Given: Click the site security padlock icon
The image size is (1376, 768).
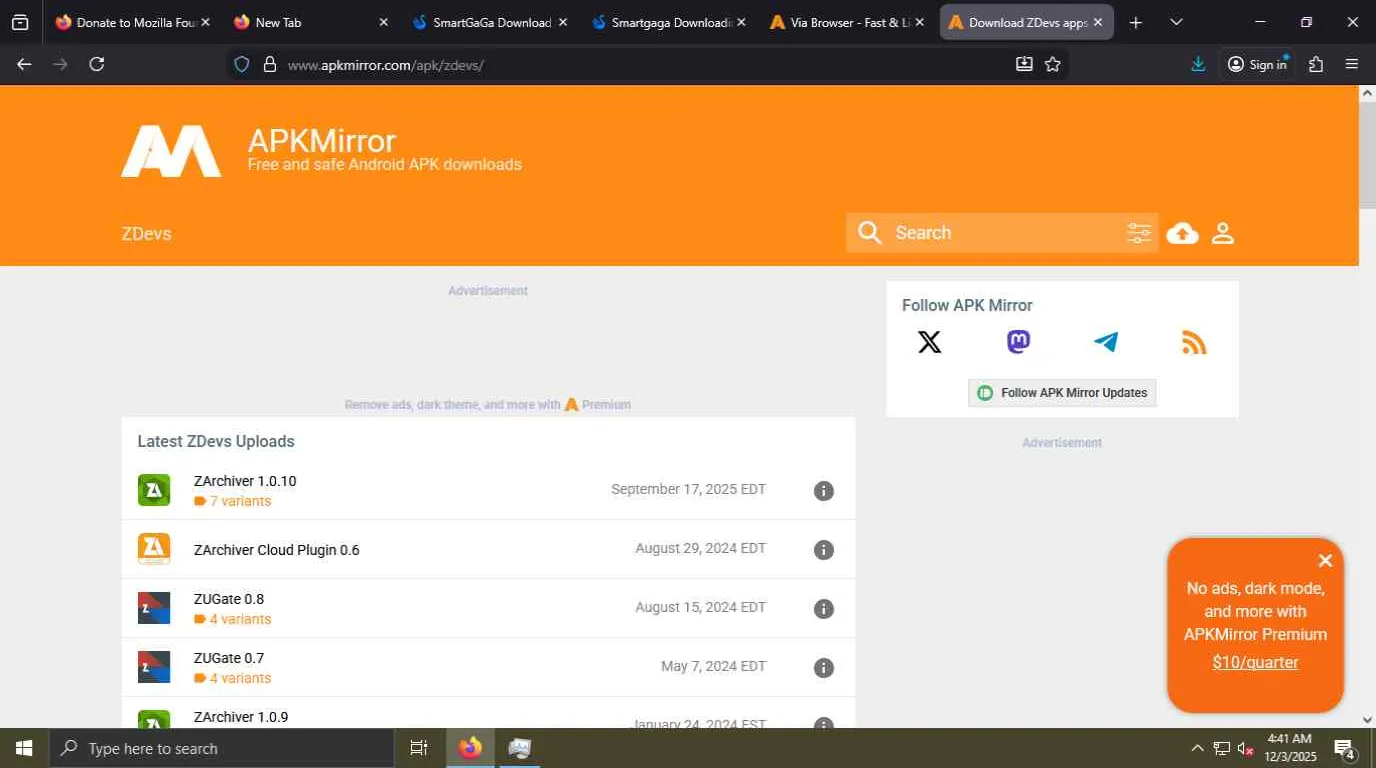Looking at the screenshot, I should point(269,64).
